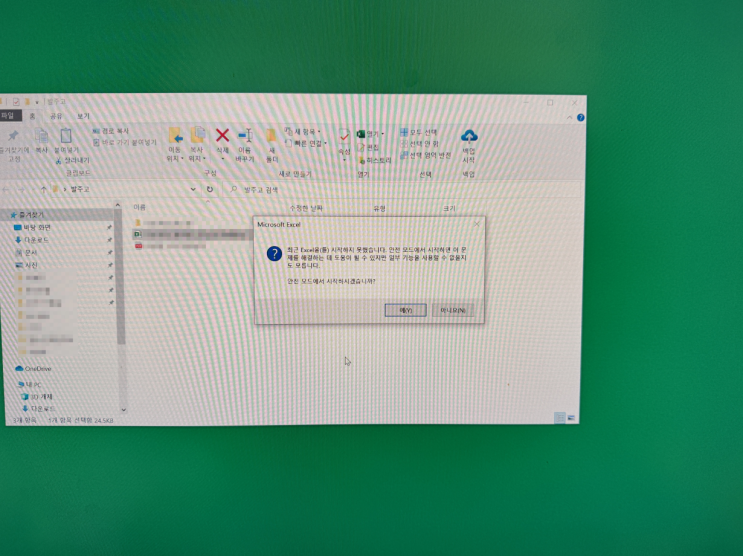Click 선택 안 함 in the ribbon
Screen dimensions: 743x556
click(x=419, y=144)
